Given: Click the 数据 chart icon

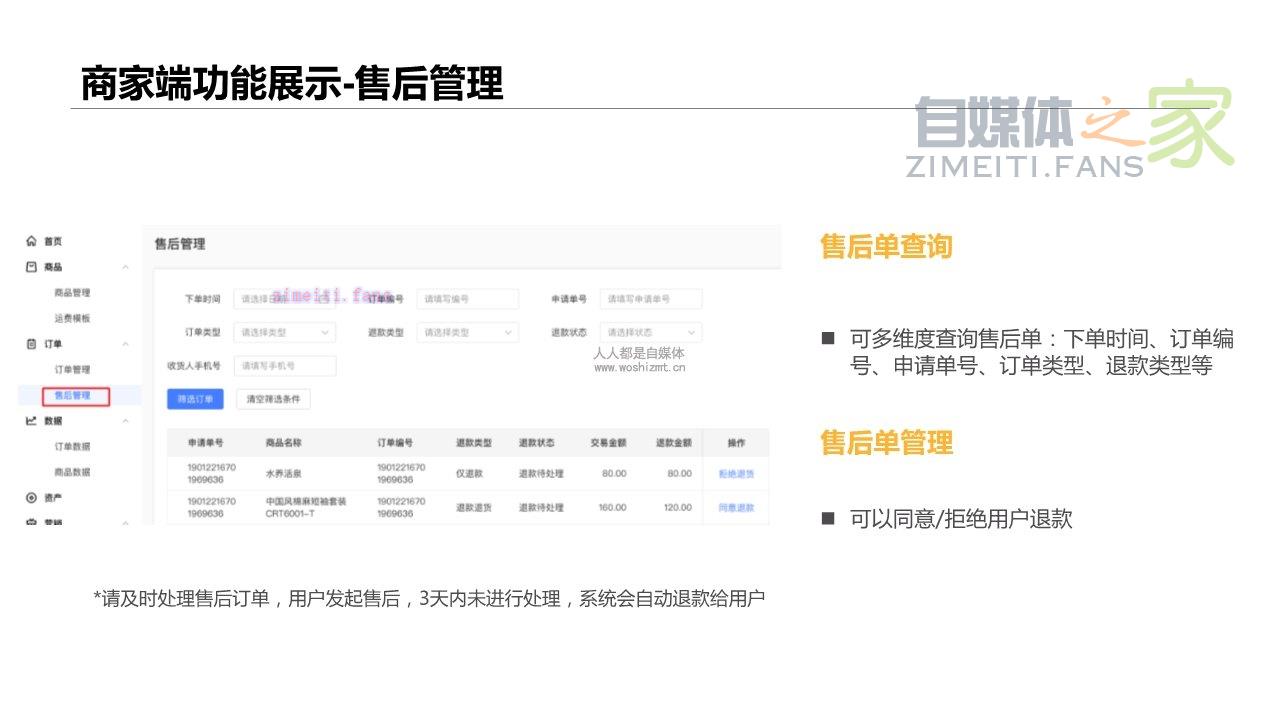Looking at the screenshot, I should [x=32, y=421].
